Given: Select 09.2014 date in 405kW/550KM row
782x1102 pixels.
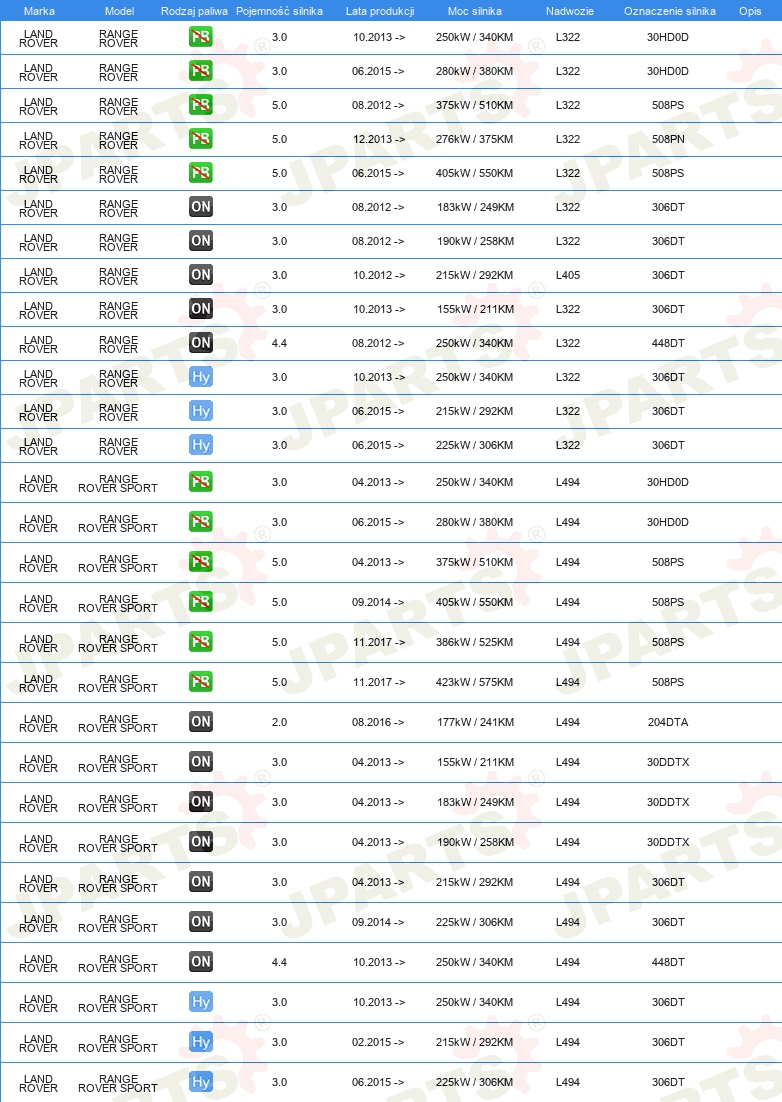Looking at the screenshot, I should 378,602.
